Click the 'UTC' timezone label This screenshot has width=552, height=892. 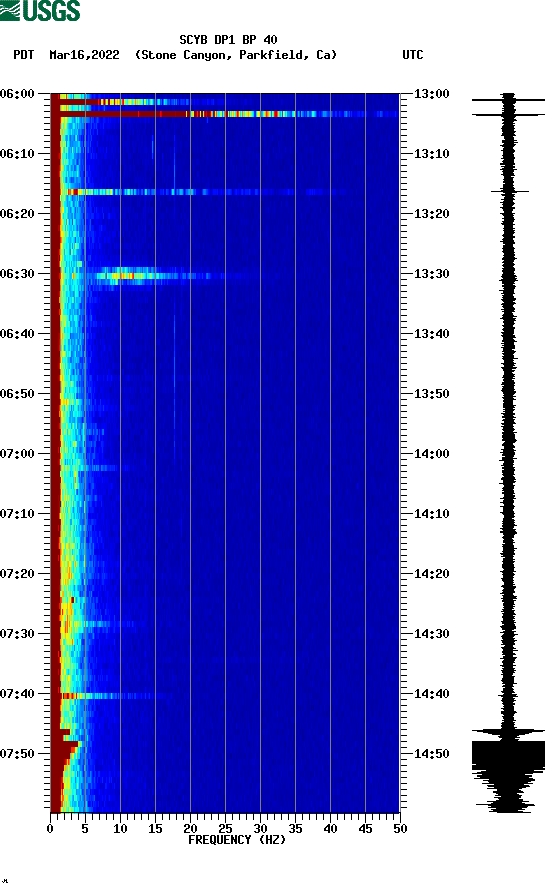click(413, 55)
